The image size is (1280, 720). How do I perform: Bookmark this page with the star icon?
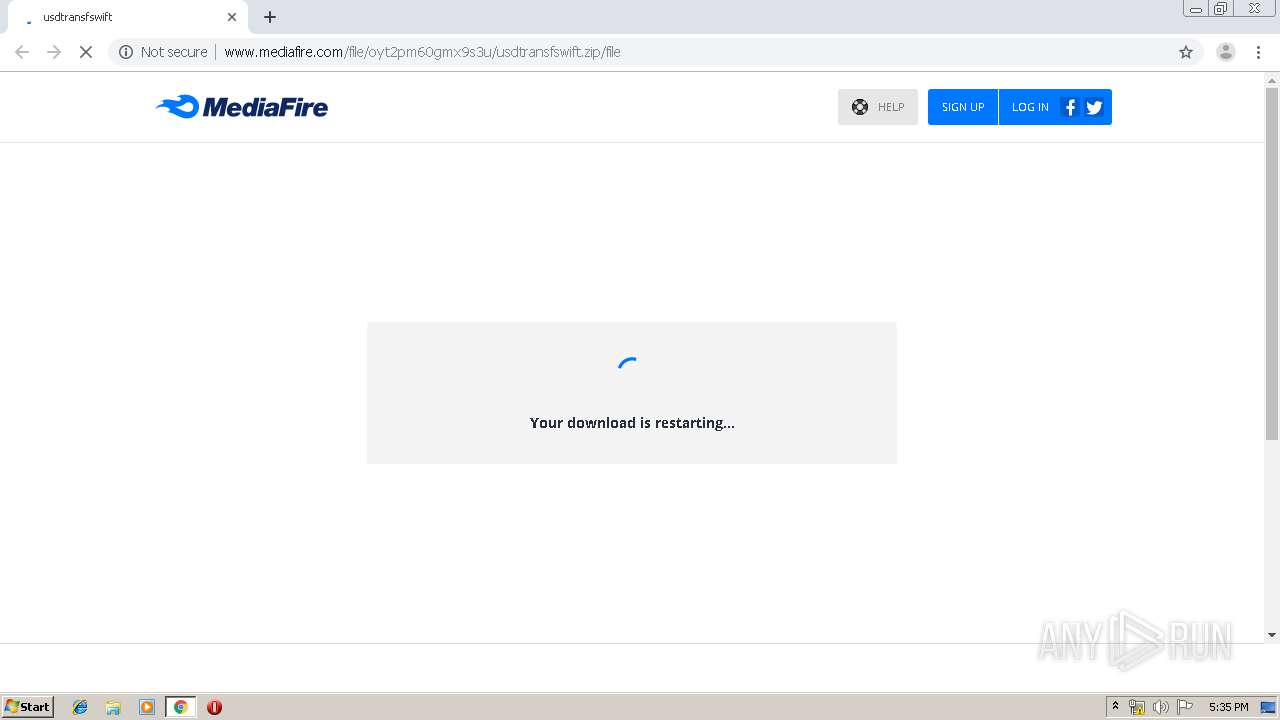tap(1186, 52)
